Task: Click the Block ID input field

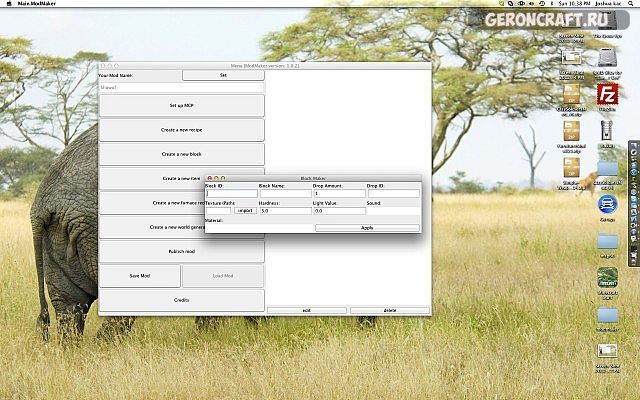Action: [231, 193]
